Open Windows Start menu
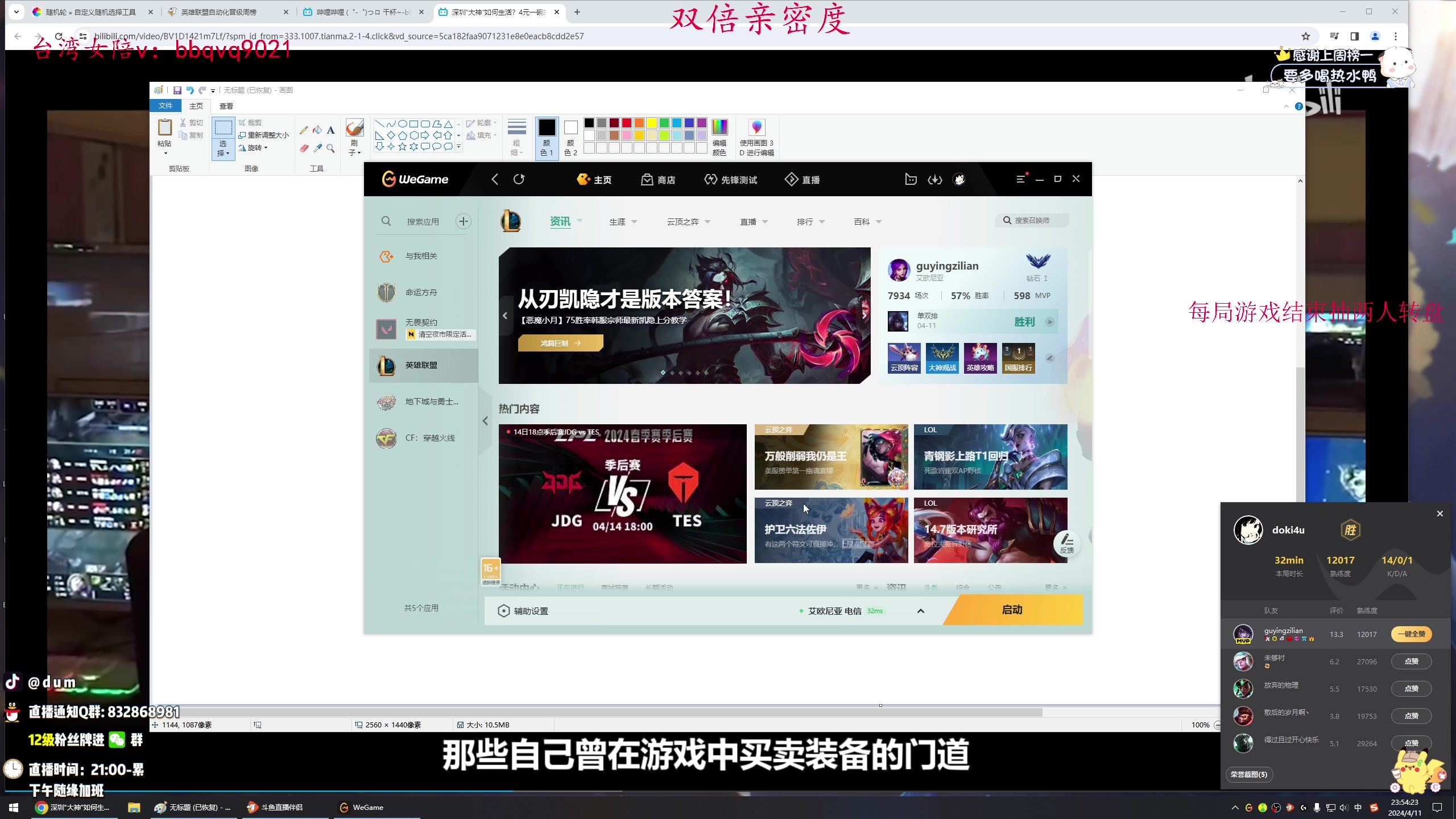This screenshot has width=1456, height=819. pos(14,807)
